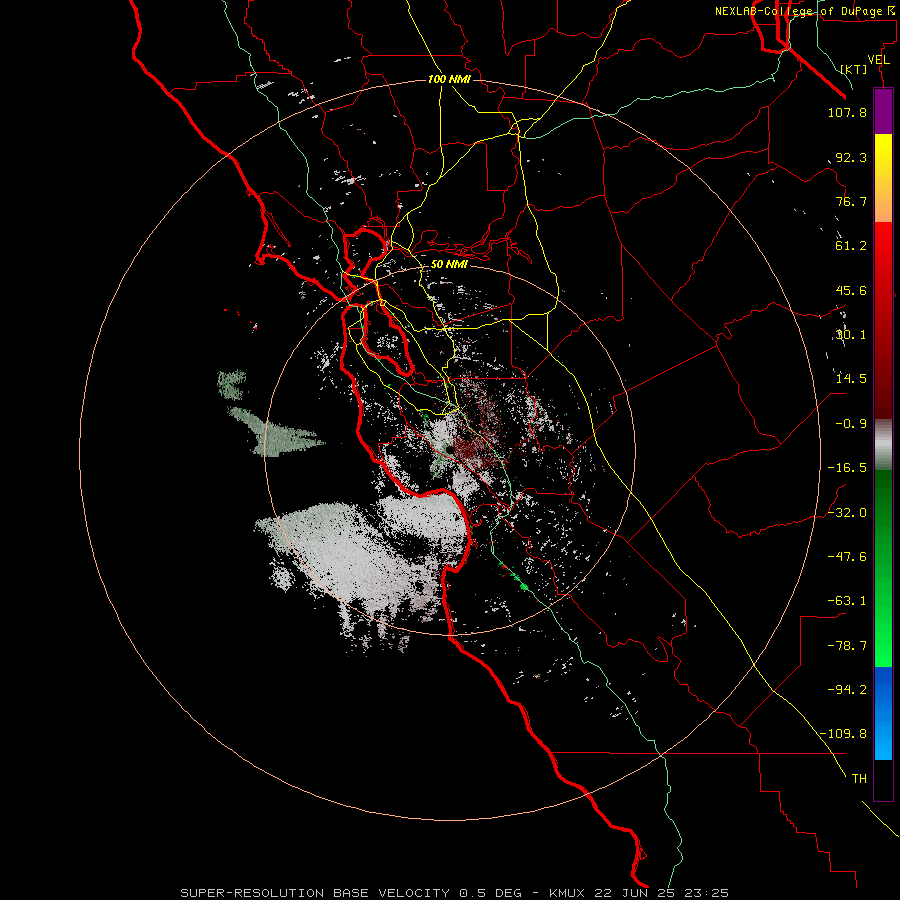Select the -32.0 scale value
900x900 pixels.
[847, 513]
